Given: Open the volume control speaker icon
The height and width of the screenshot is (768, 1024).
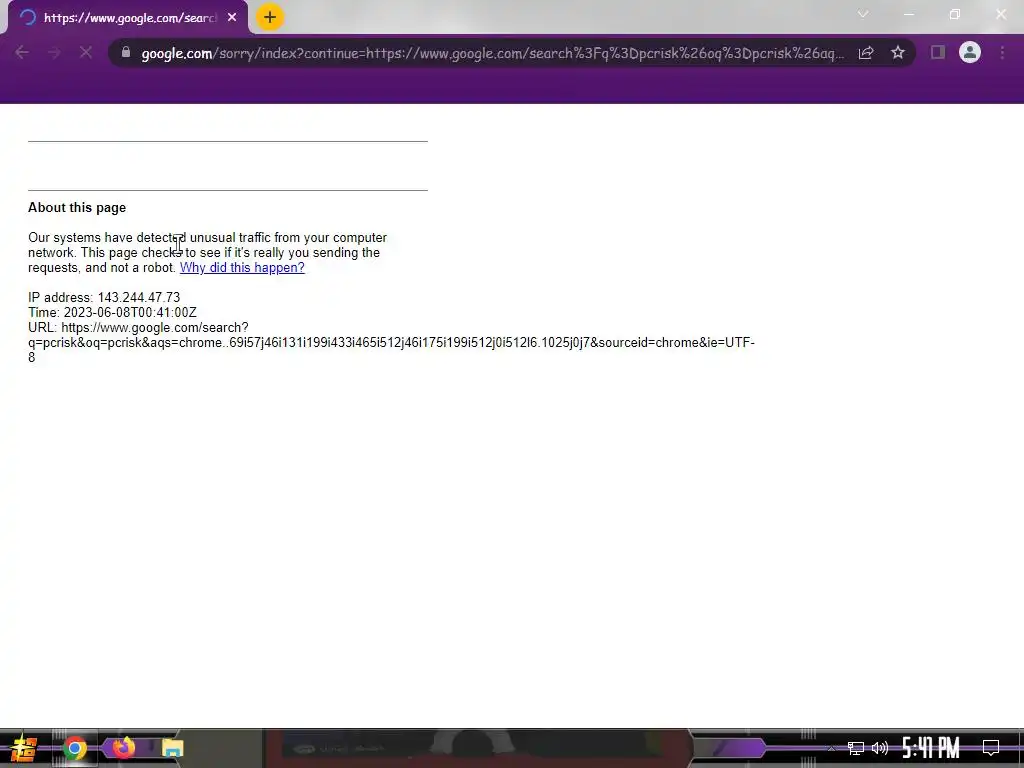Looking at the screenshot, I should click(880, 748).
